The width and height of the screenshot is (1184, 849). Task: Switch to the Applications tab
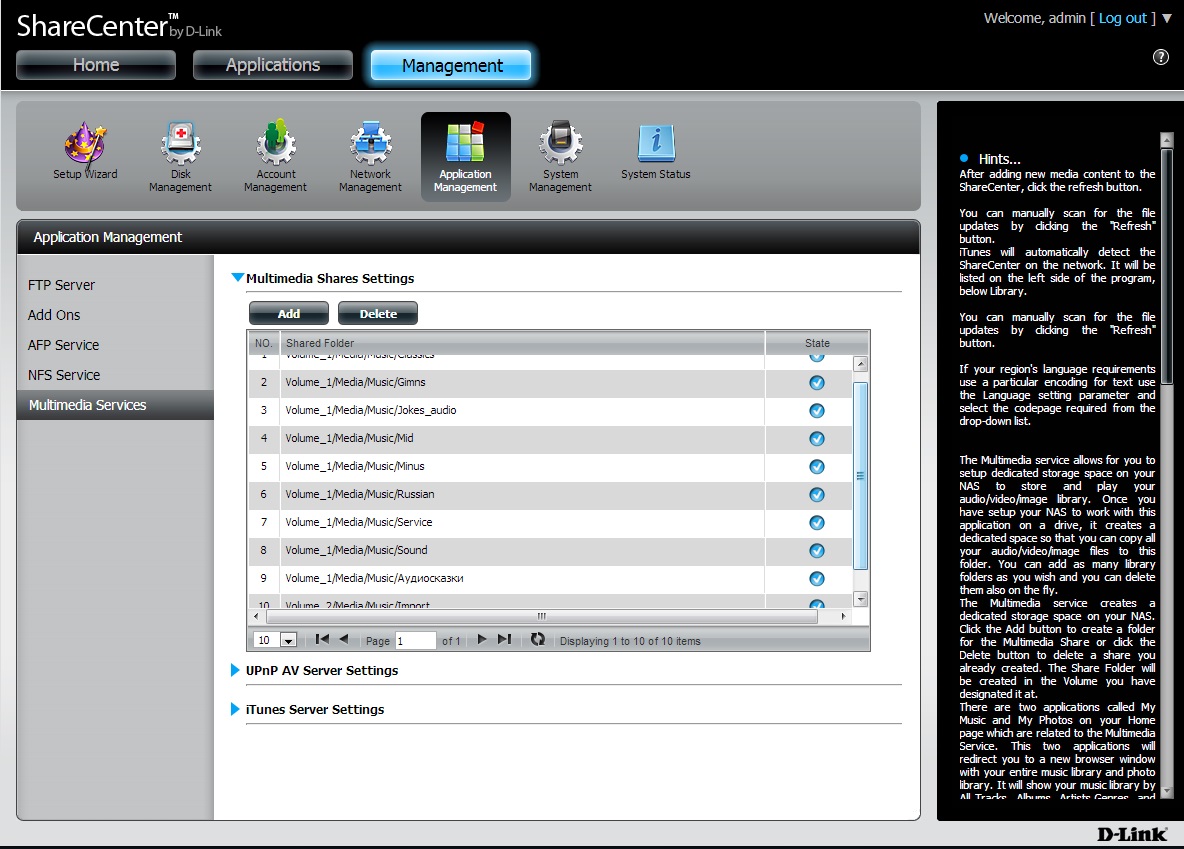(273, 65)
